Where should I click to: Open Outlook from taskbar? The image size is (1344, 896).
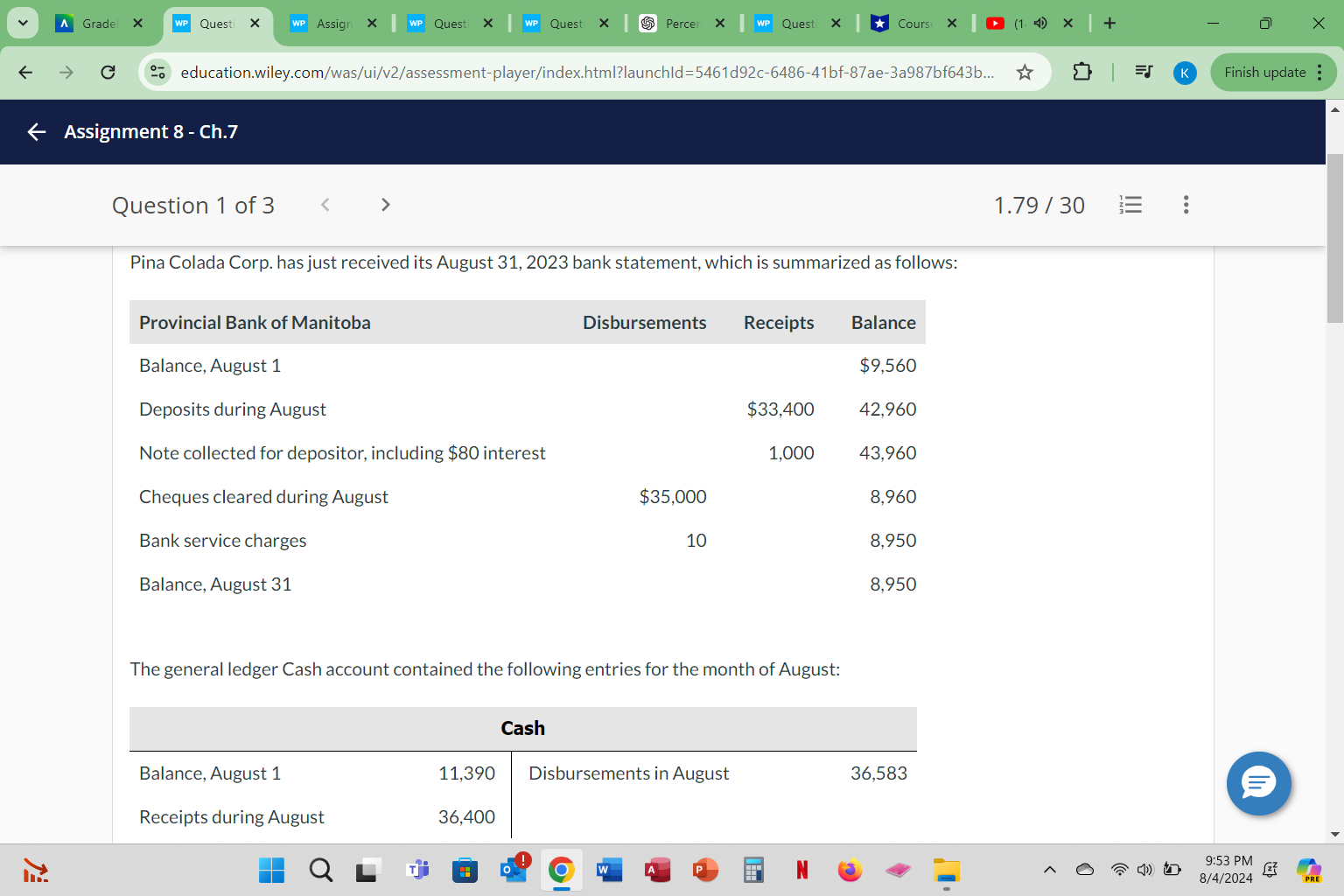[514, 869]
